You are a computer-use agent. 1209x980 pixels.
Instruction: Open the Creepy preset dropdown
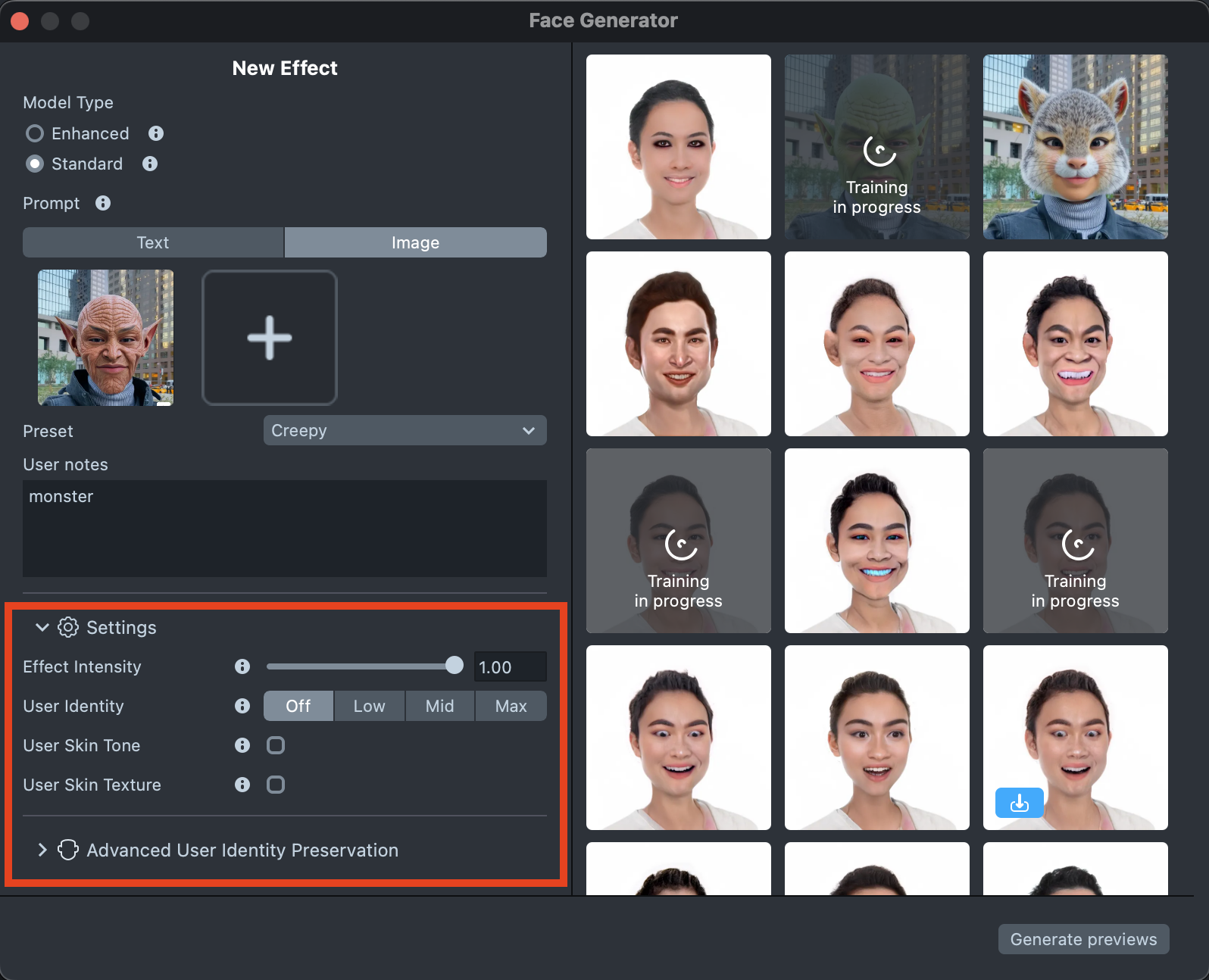(405, 430)
